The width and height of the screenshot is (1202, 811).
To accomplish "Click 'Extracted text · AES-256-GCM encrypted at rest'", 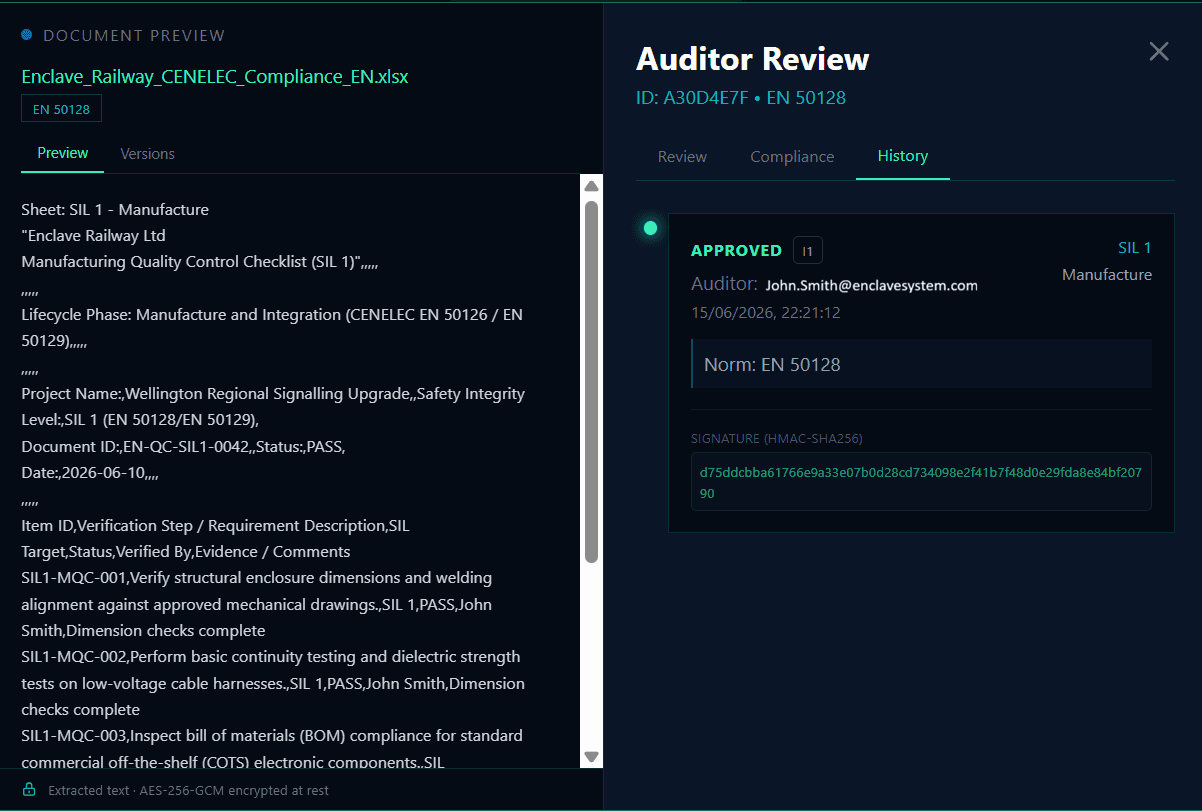I will point(188,790).
